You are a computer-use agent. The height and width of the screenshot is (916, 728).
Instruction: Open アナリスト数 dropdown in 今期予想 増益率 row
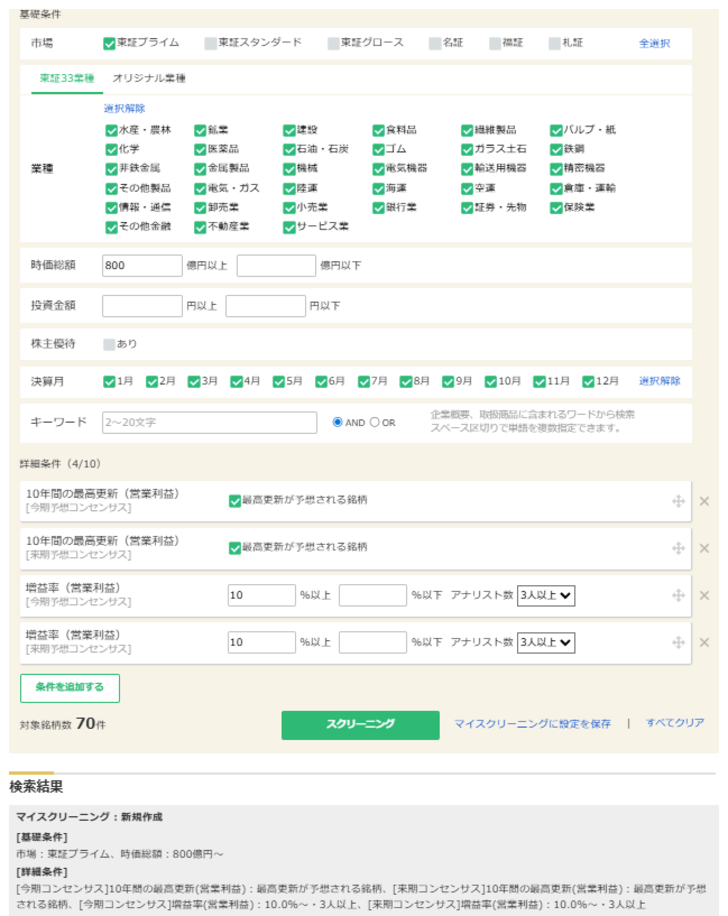coord(546,595)
